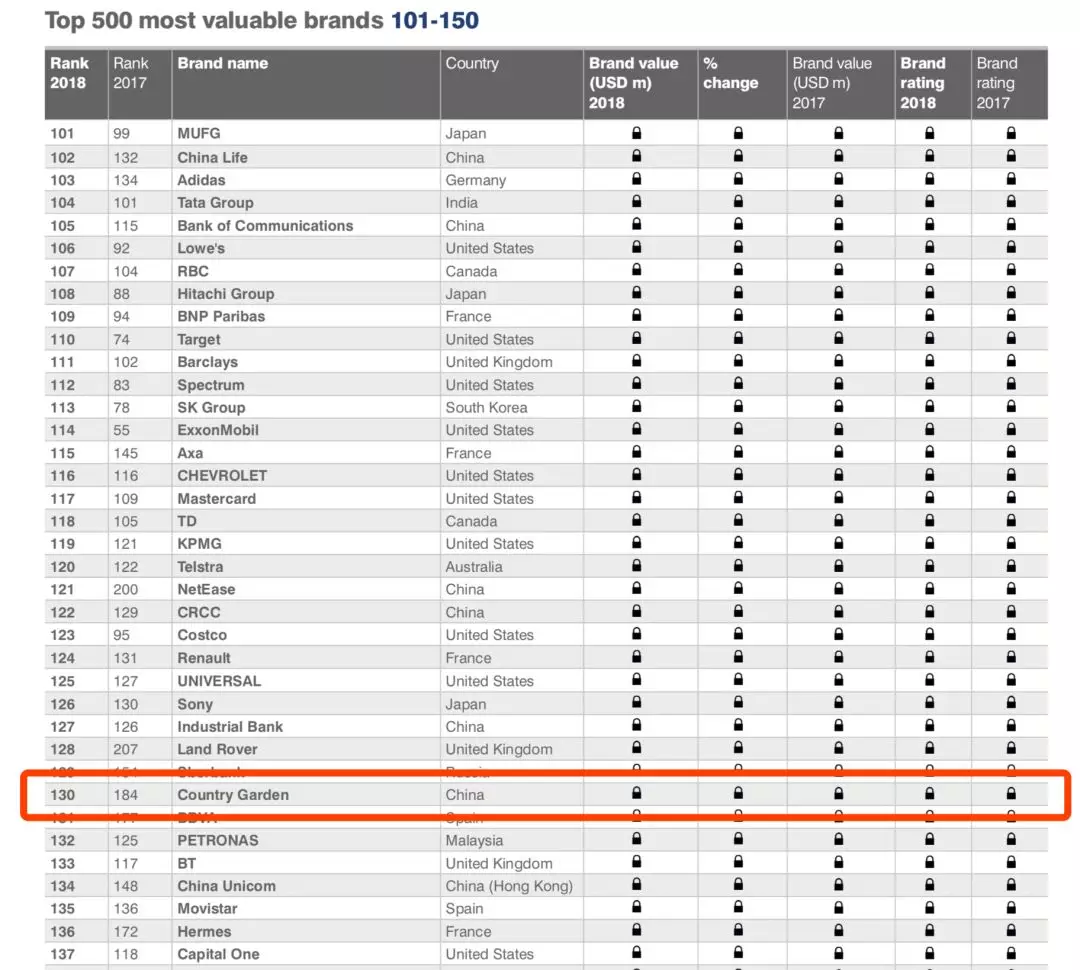Click Hermes Brand value 2017 lock icon

point(838,930)
